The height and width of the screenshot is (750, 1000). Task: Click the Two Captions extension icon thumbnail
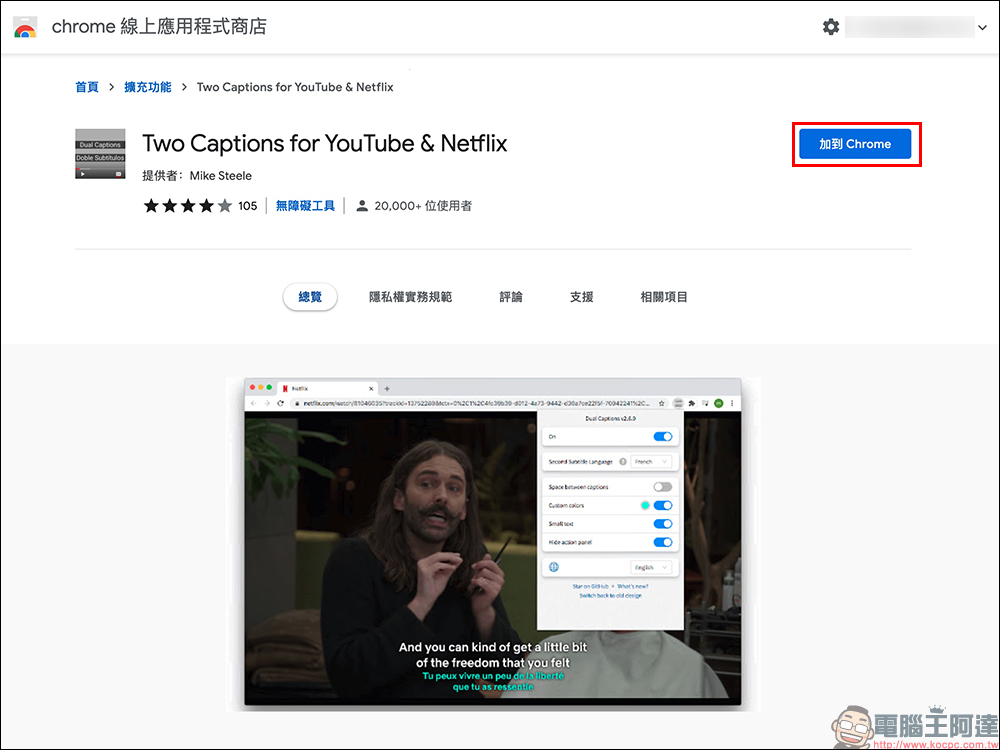(100, 154)
